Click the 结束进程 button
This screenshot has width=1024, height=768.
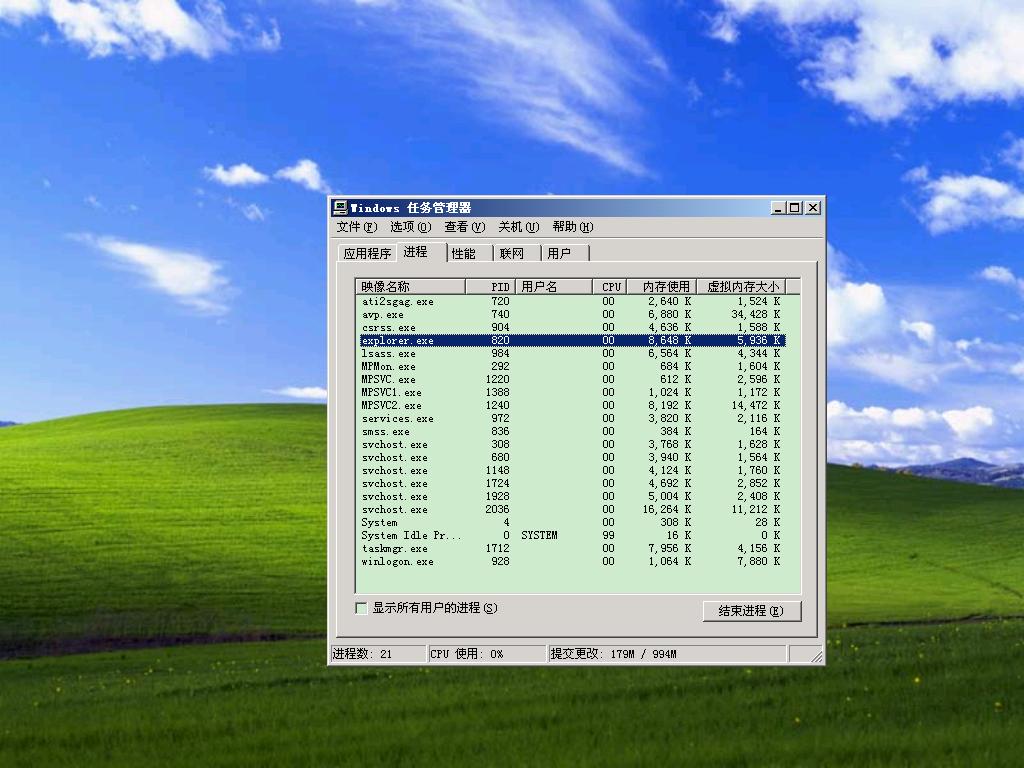(752, 611)
